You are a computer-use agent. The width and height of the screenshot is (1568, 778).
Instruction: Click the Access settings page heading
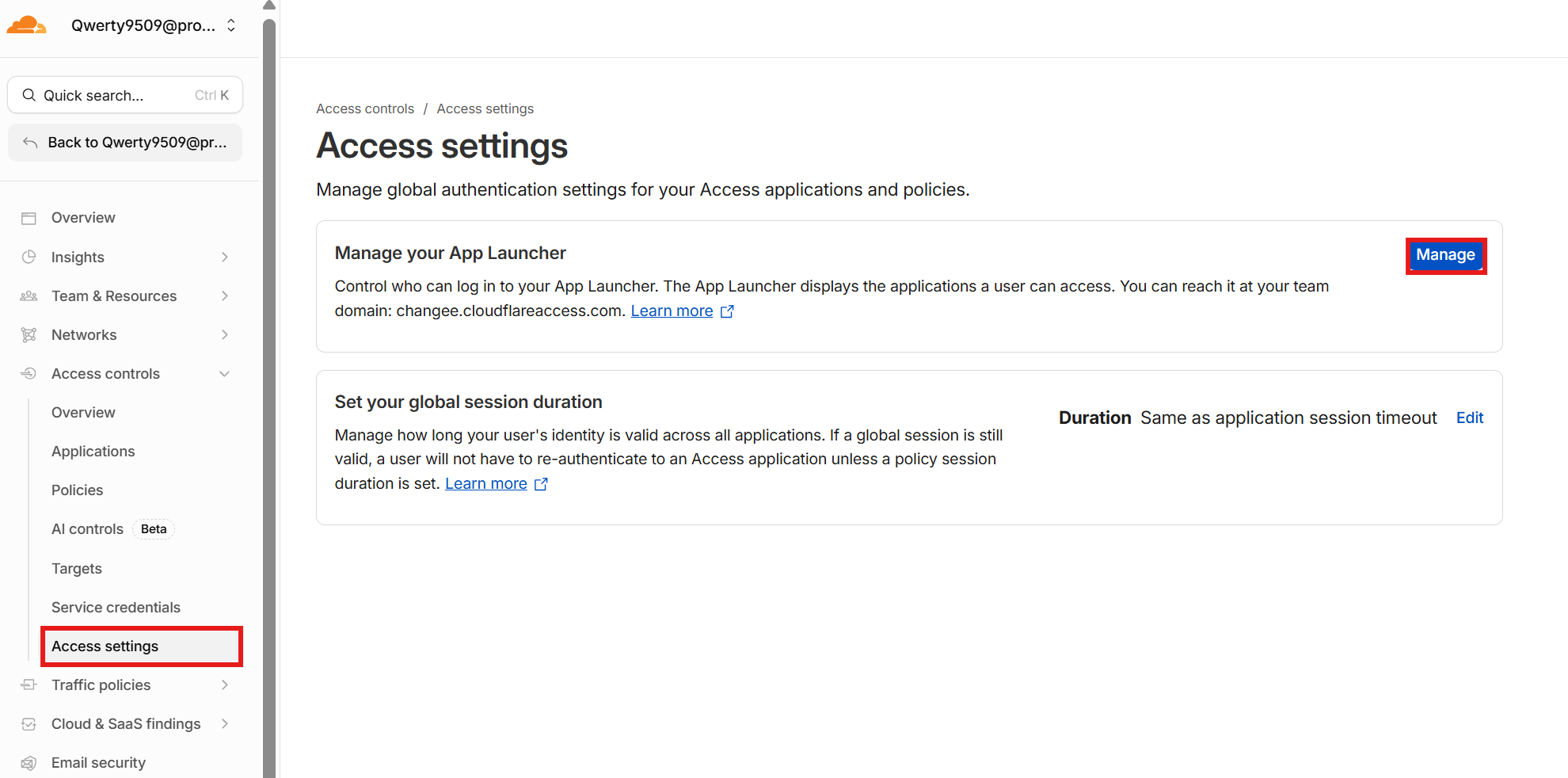tap(442, 147)
